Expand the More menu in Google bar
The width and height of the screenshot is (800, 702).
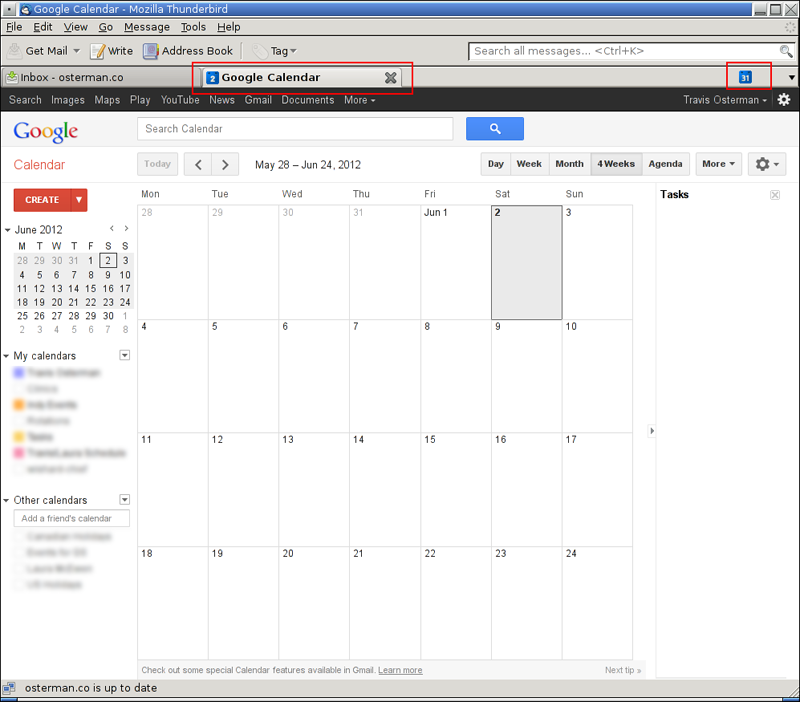tap(360, 100)
